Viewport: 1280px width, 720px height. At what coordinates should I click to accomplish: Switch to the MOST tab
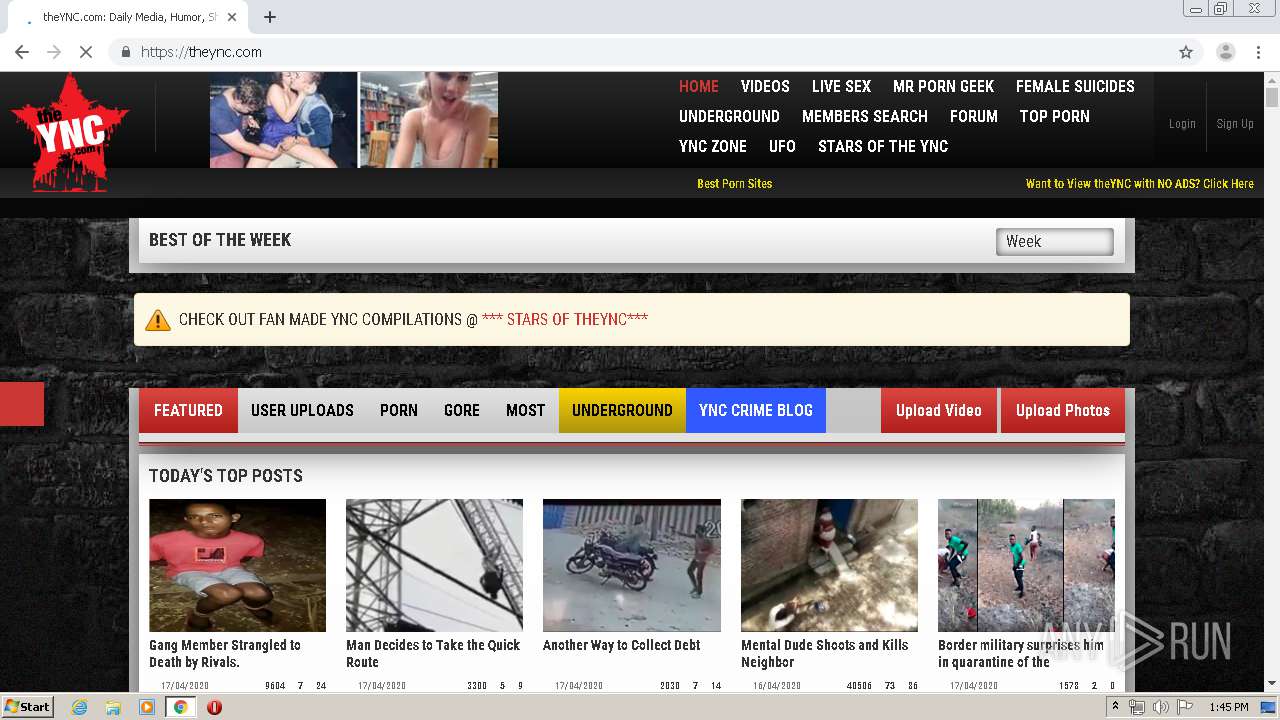coord(525,410)
